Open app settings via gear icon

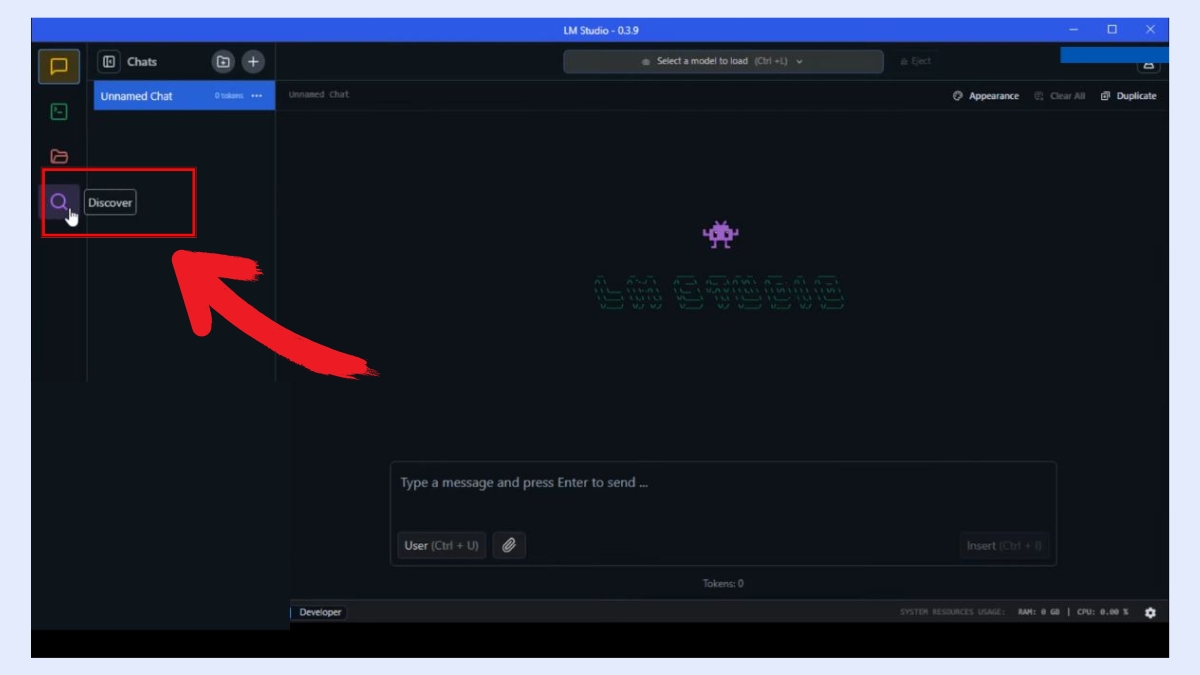pyautogui.click(x=1150, y=612)
